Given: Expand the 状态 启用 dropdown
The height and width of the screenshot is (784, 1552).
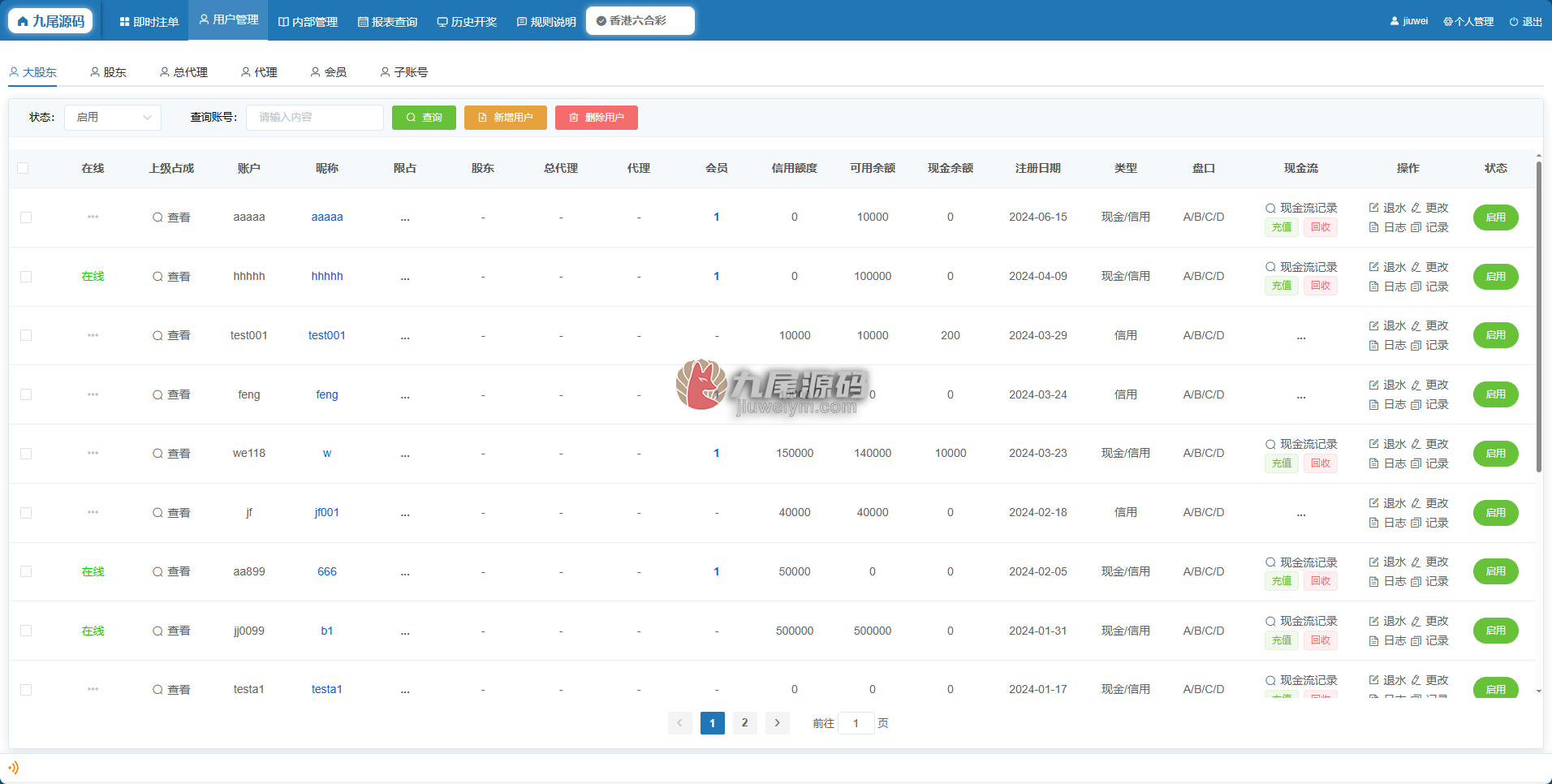Looking at the screenshot, I should (113, 118).
